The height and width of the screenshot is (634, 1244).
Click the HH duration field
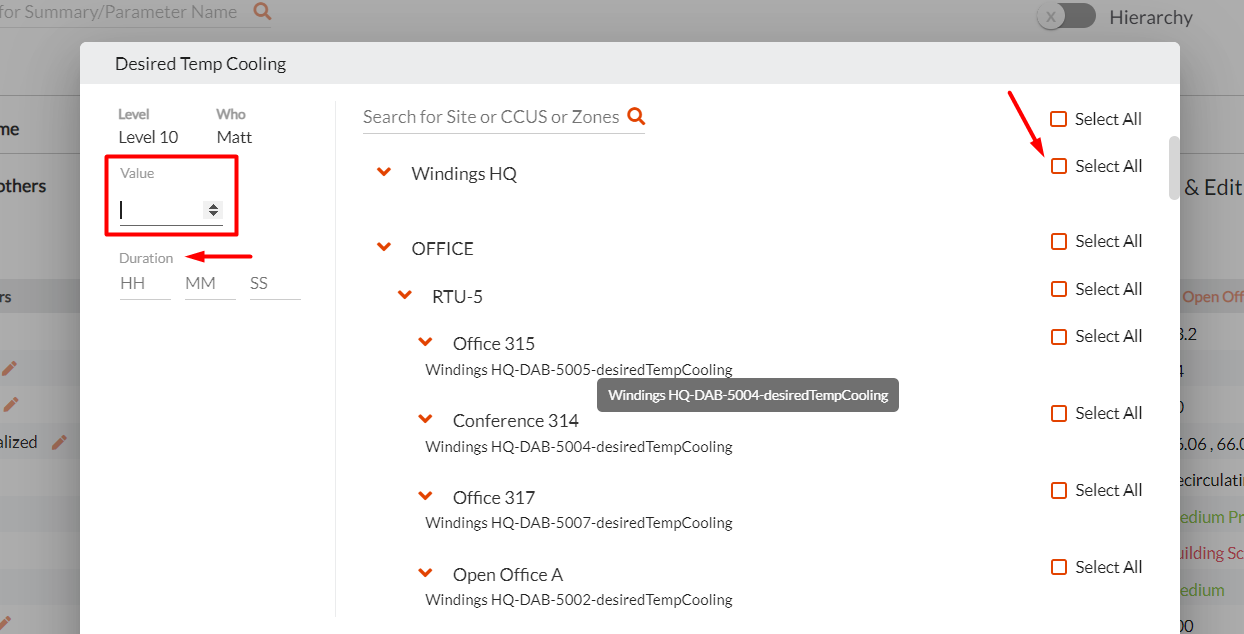144,284
